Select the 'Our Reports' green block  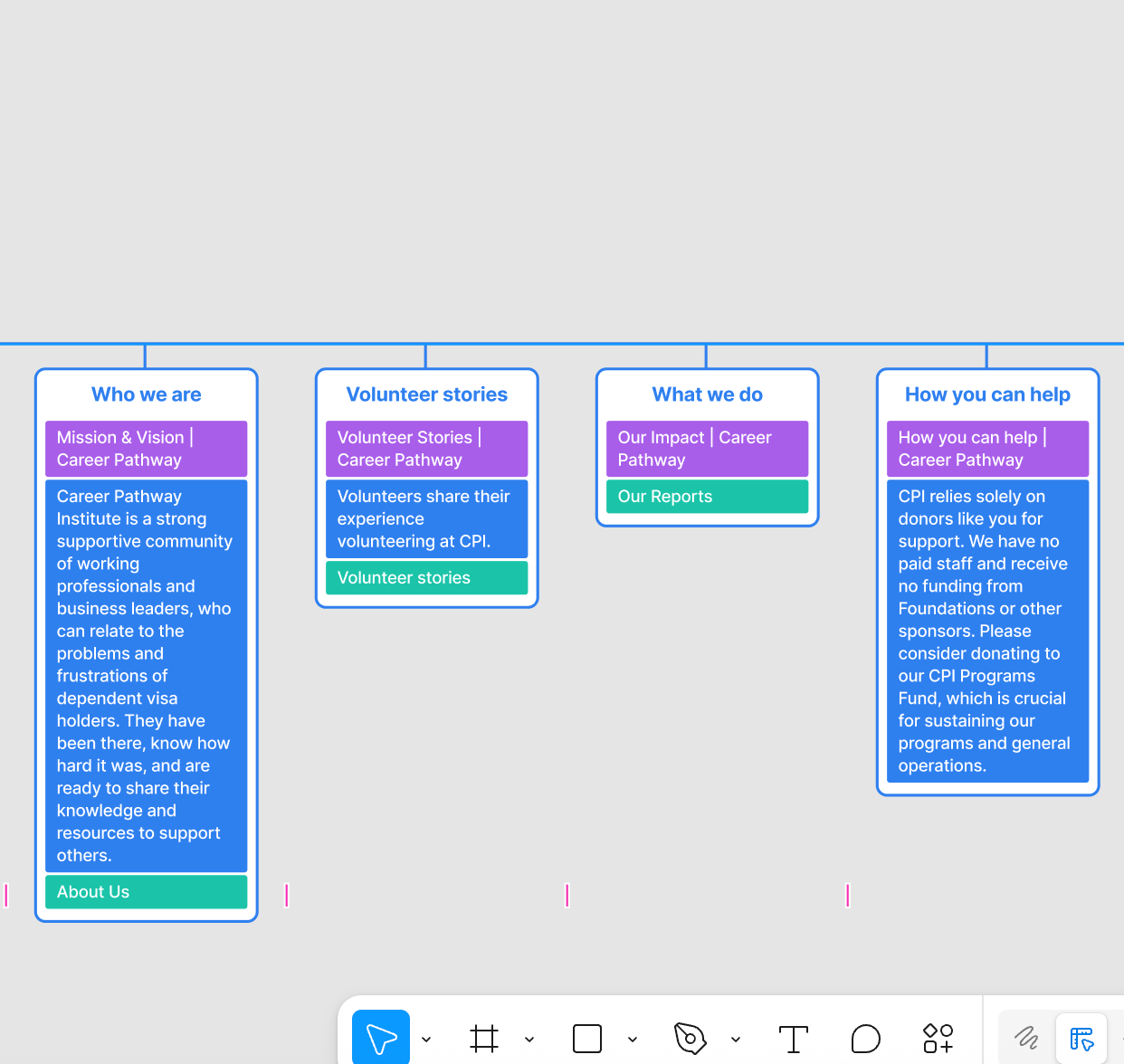tap(708, 497)
